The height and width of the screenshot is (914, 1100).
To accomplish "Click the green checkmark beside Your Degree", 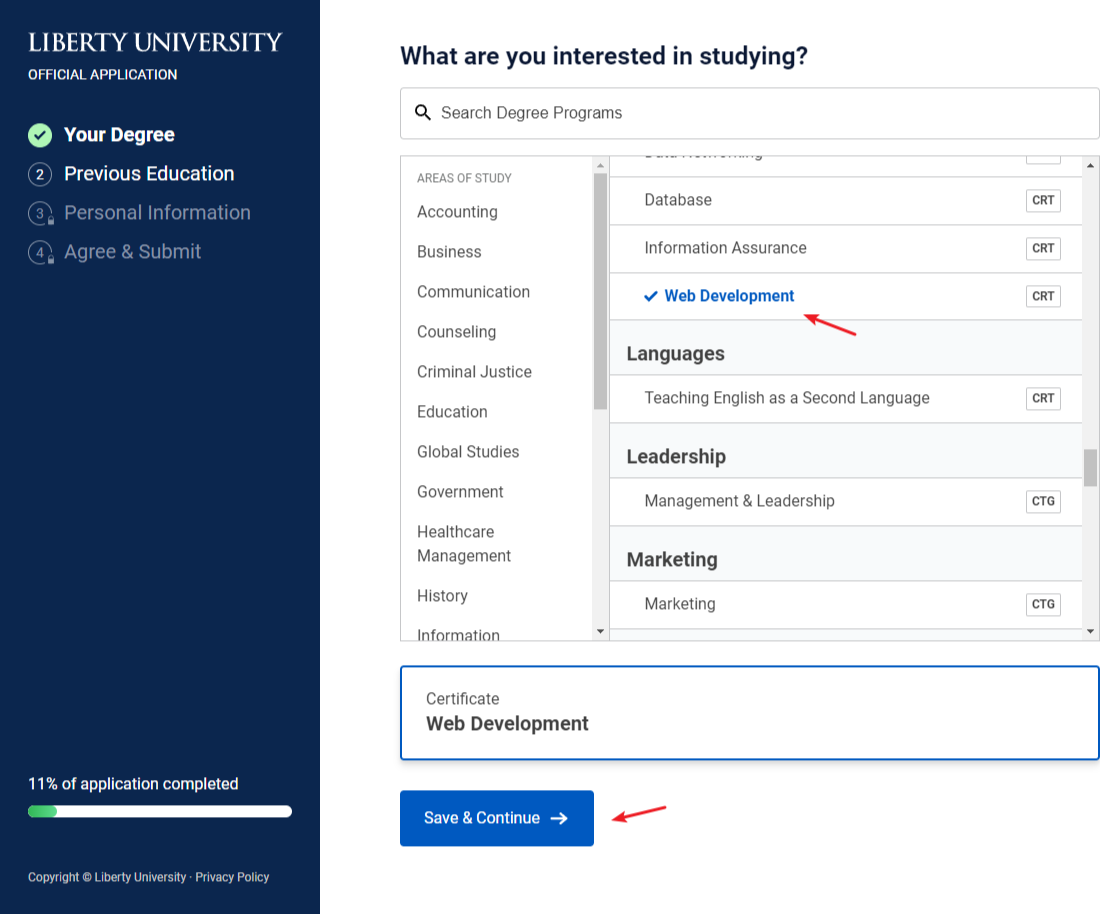I will click(40, 135).
